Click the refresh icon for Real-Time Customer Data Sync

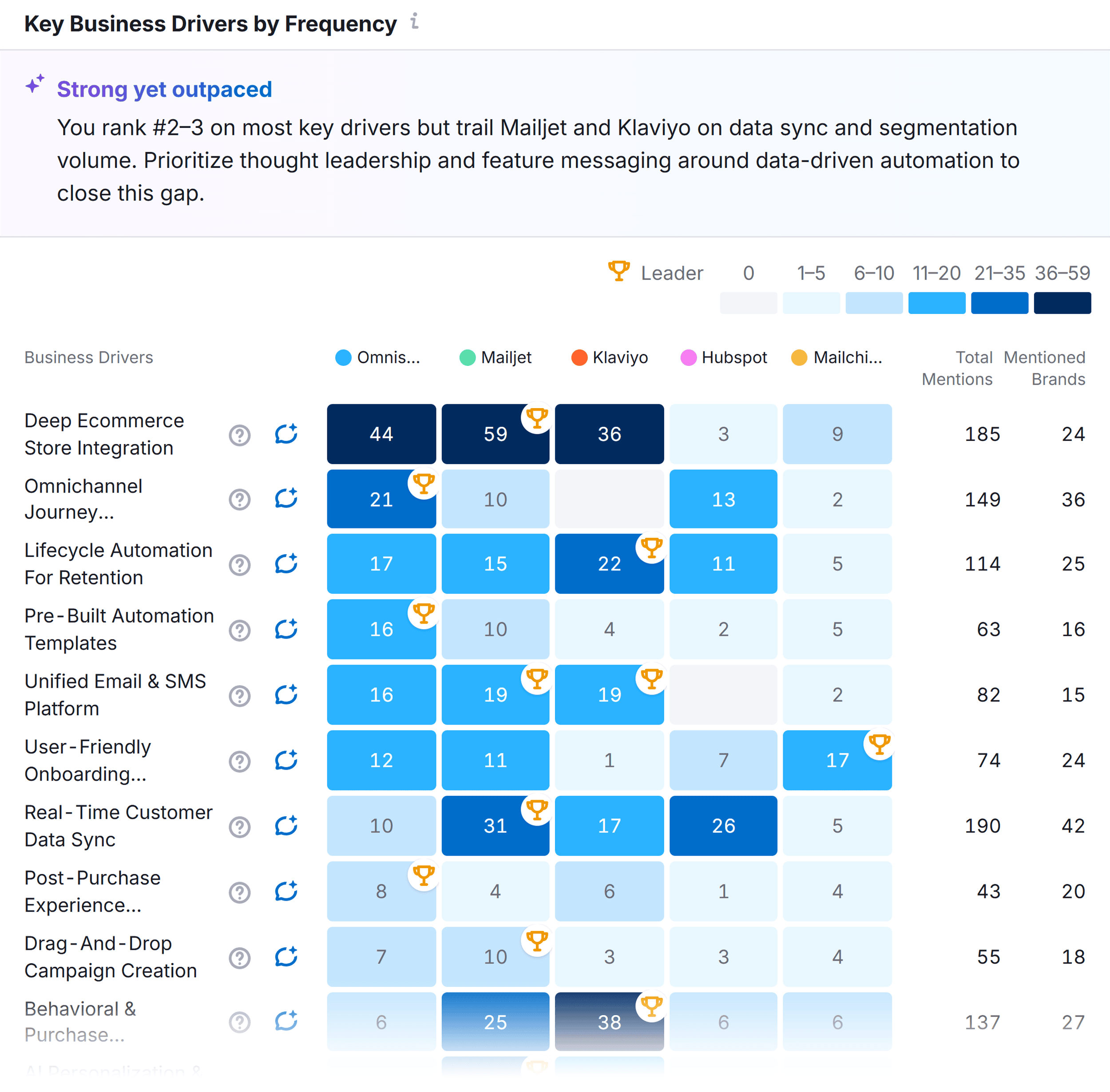[286, 826]
